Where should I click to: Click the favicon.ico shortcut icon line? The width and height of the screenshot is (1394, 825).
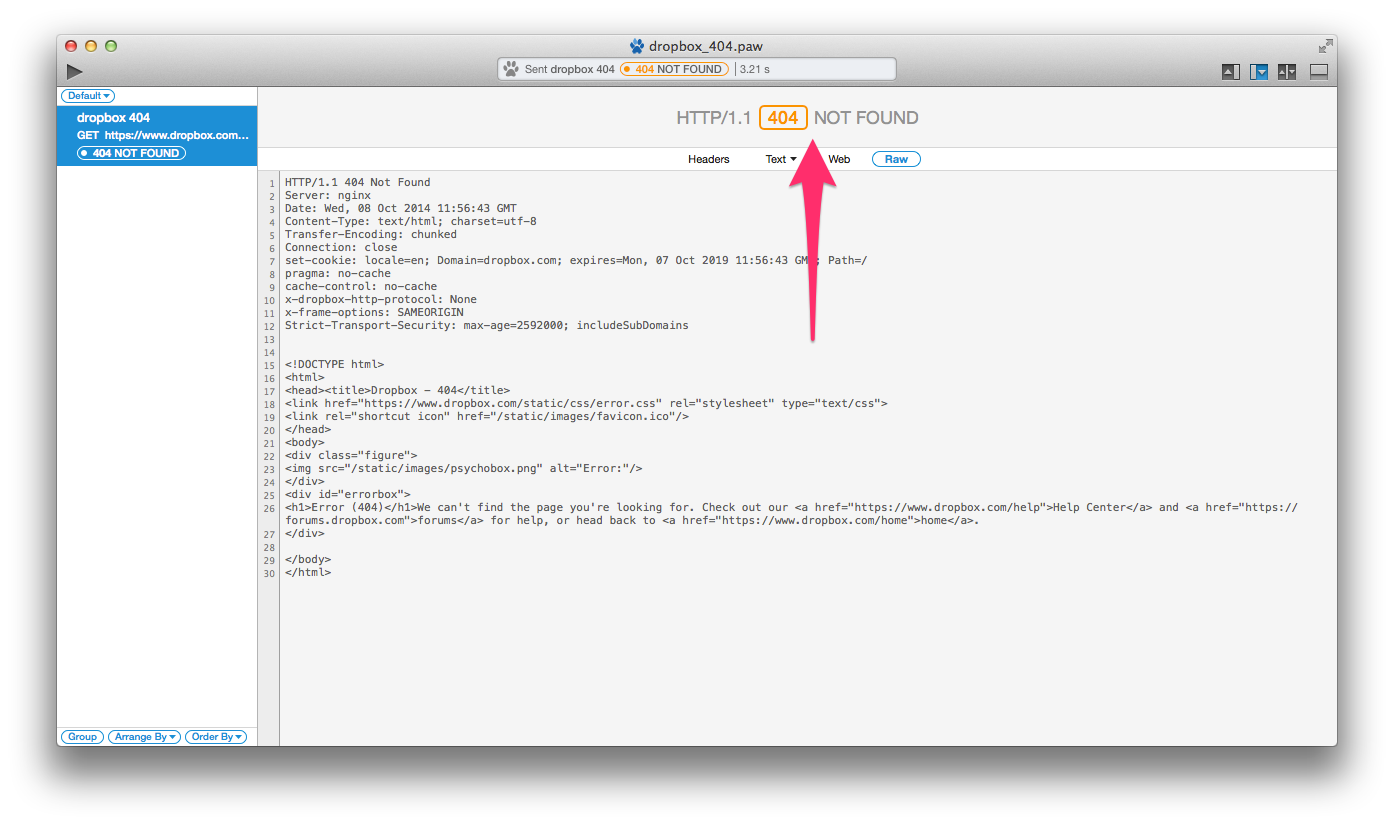click(x=487, y=417)
